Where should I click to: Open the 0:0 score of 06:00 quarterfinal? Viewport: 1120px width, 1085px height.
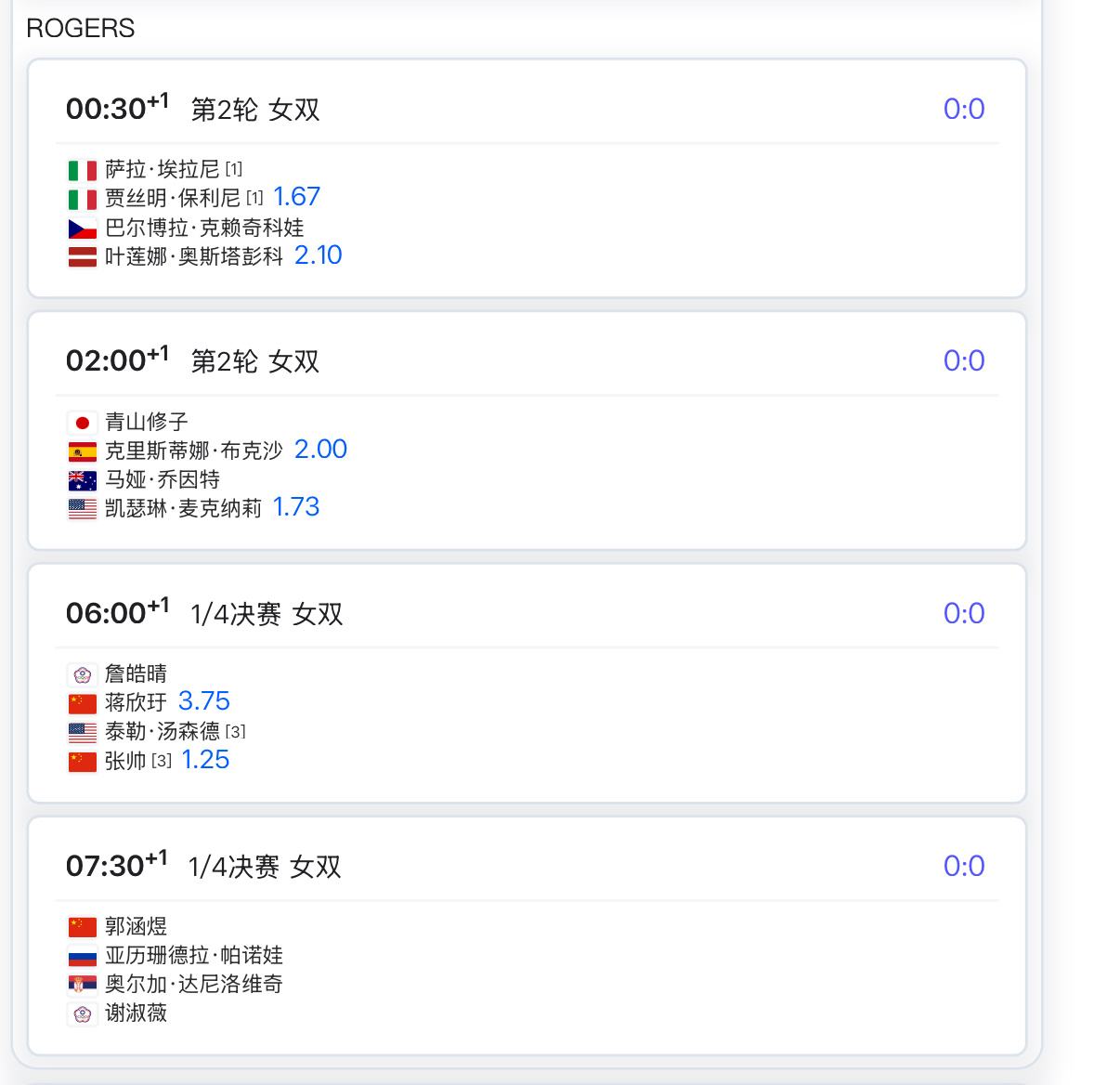(964, 613)
